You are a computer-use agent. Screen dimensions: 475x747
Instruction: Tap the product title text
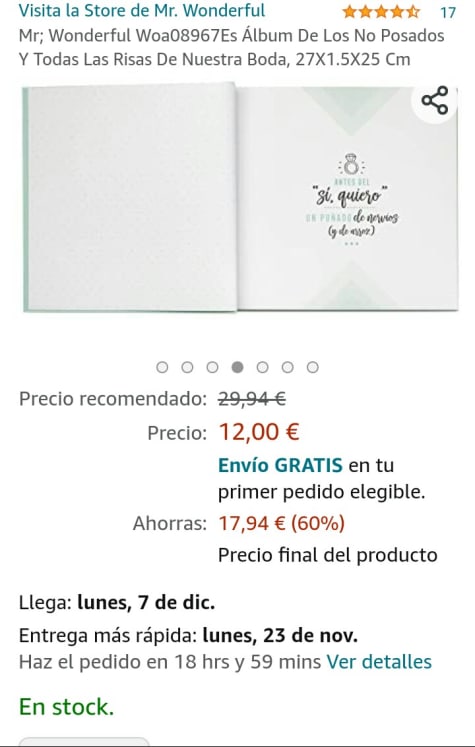[x=232, y=47]
